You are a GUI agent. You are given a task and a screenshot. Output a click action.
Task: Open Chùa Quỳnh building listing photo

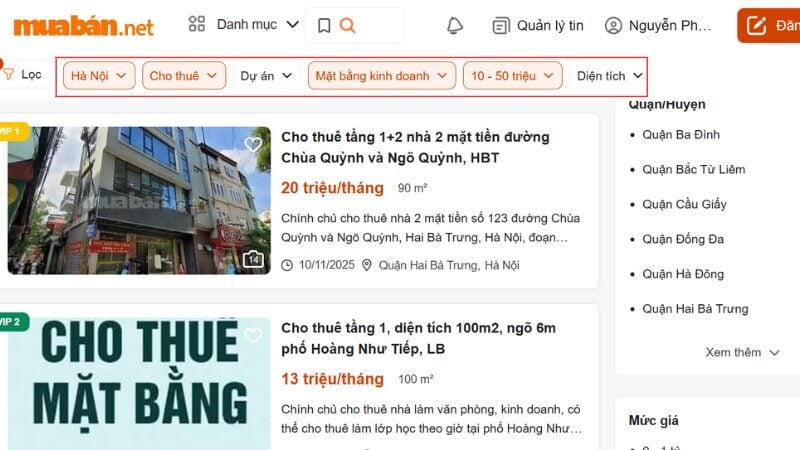tap(139, 201)
